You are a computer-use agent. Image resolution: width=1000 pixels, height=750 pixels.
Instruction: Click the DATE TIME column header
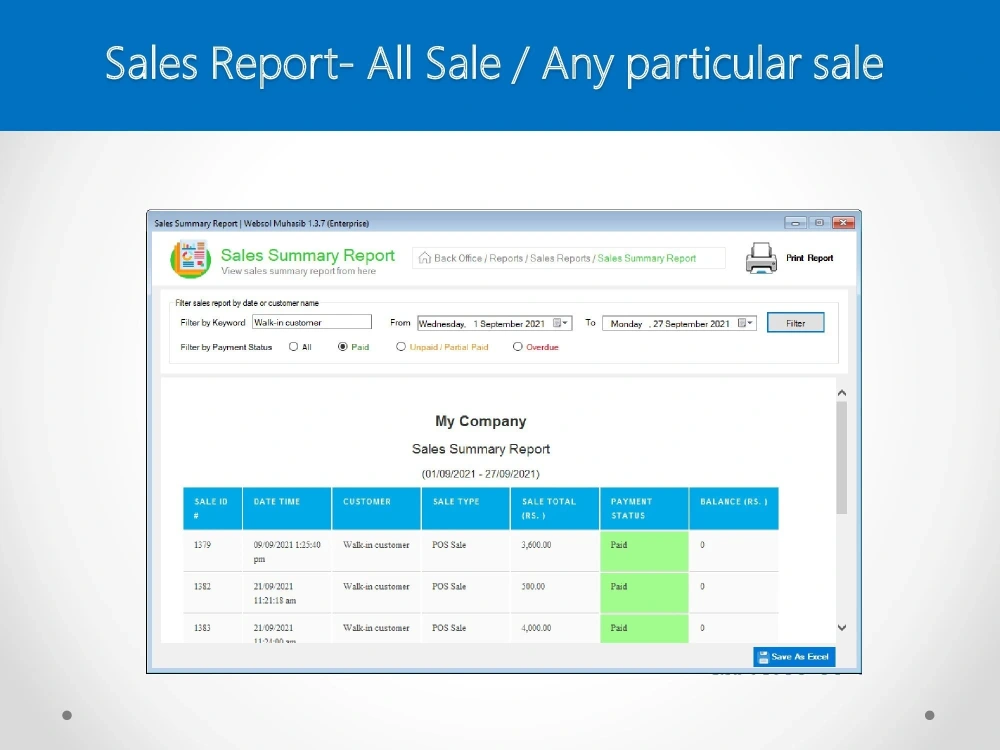(287, 508)
